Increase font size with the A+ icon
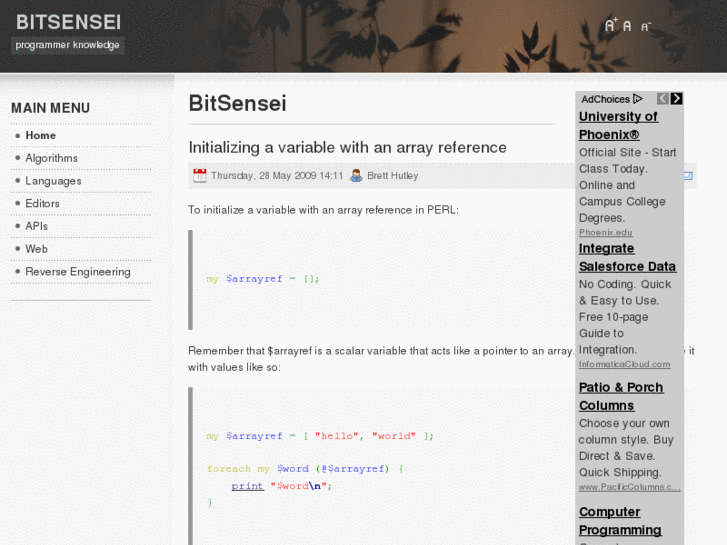Image resolution: width=727 pixels, height=545 pixels. coord(611,25)
